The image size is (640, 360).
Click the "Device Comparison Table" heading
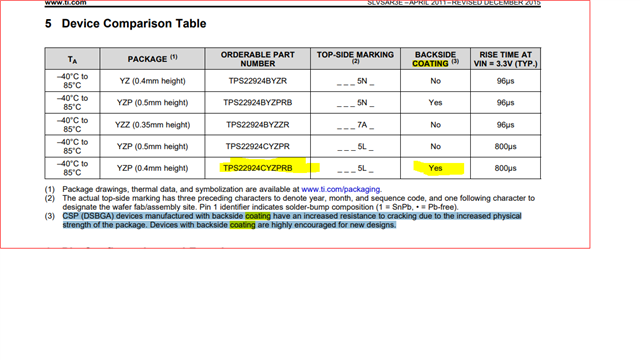click(134, 24)
